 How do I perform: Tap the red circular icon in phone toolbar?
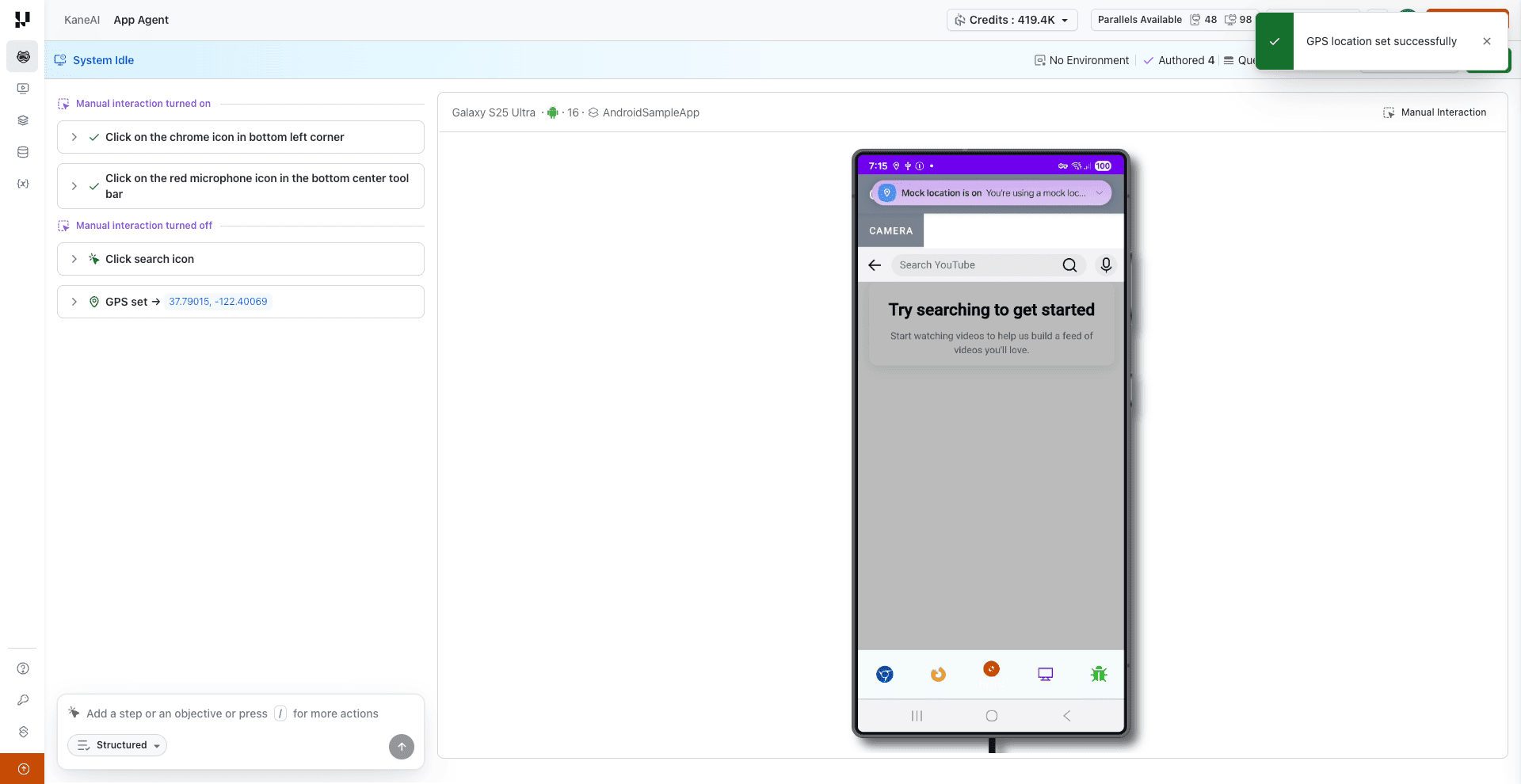point(991,669)
